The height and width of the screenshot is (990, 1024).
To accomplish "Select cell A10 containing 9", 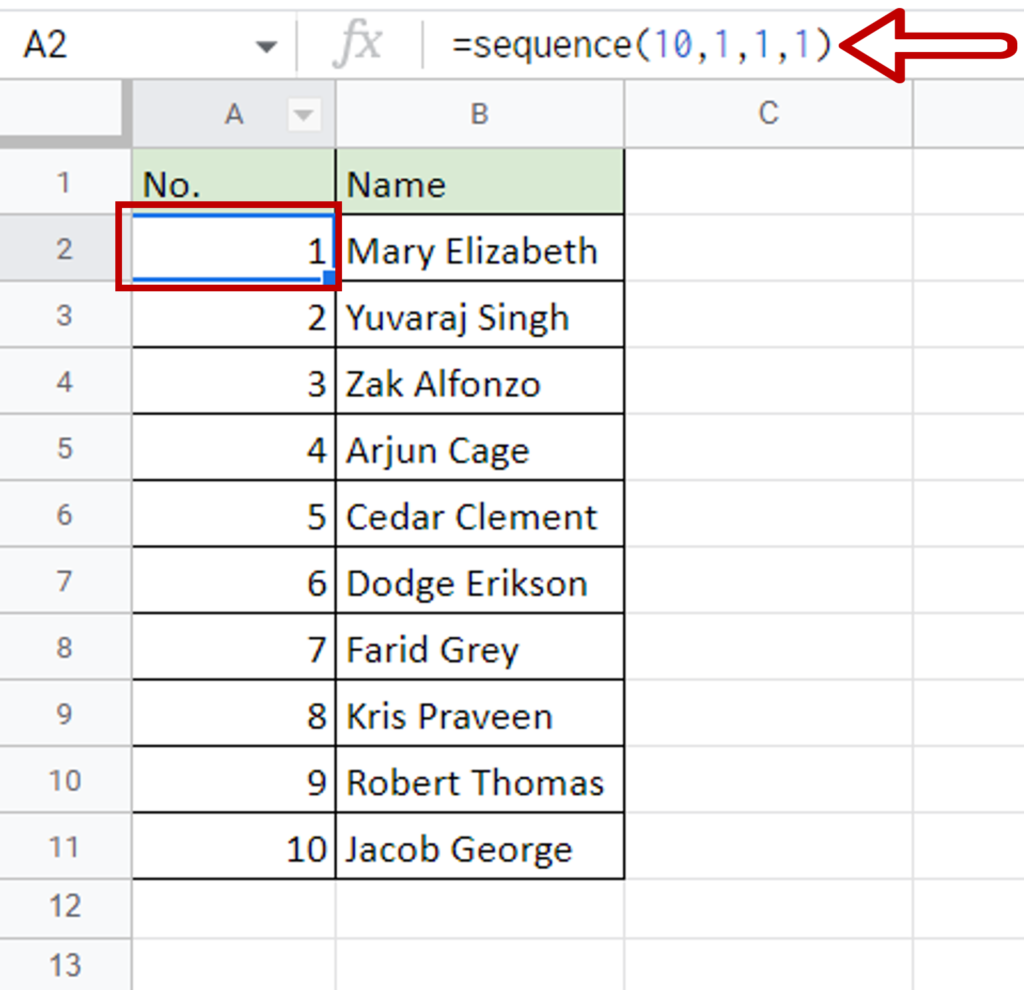I will coord(234,780).
